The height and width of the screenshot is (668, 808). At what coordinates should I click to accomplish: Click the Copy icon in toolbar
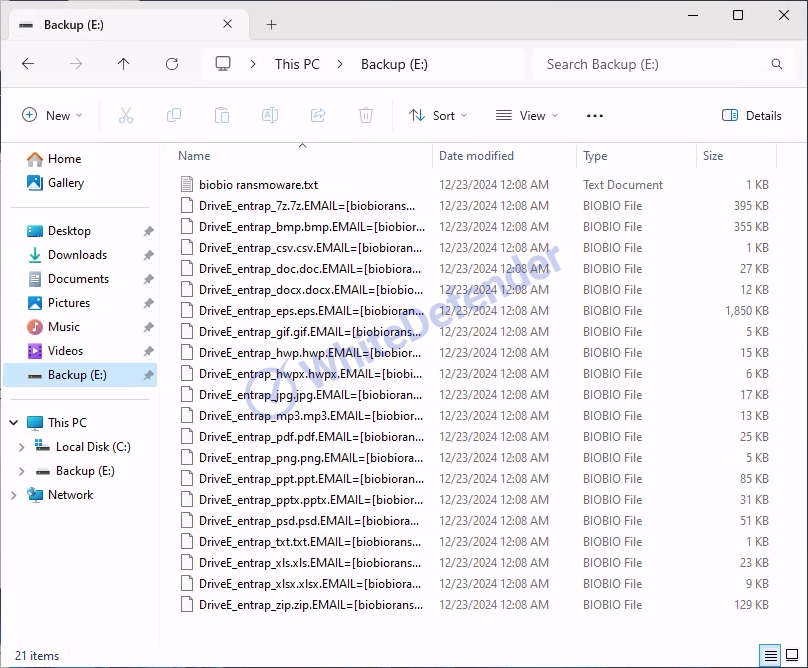click(174, 115)
